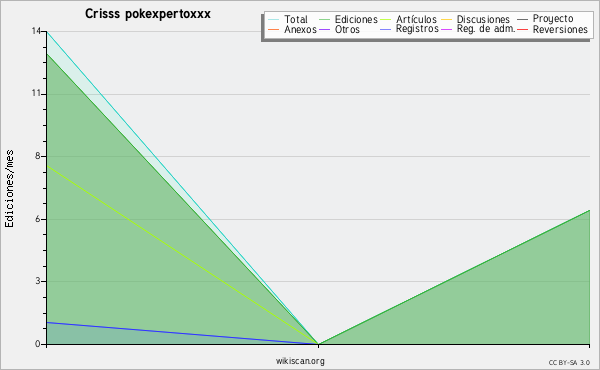This screenshot has width=600, height=370.
Task: Click the 'Ediciones' legend label
Action: point(356,19)
